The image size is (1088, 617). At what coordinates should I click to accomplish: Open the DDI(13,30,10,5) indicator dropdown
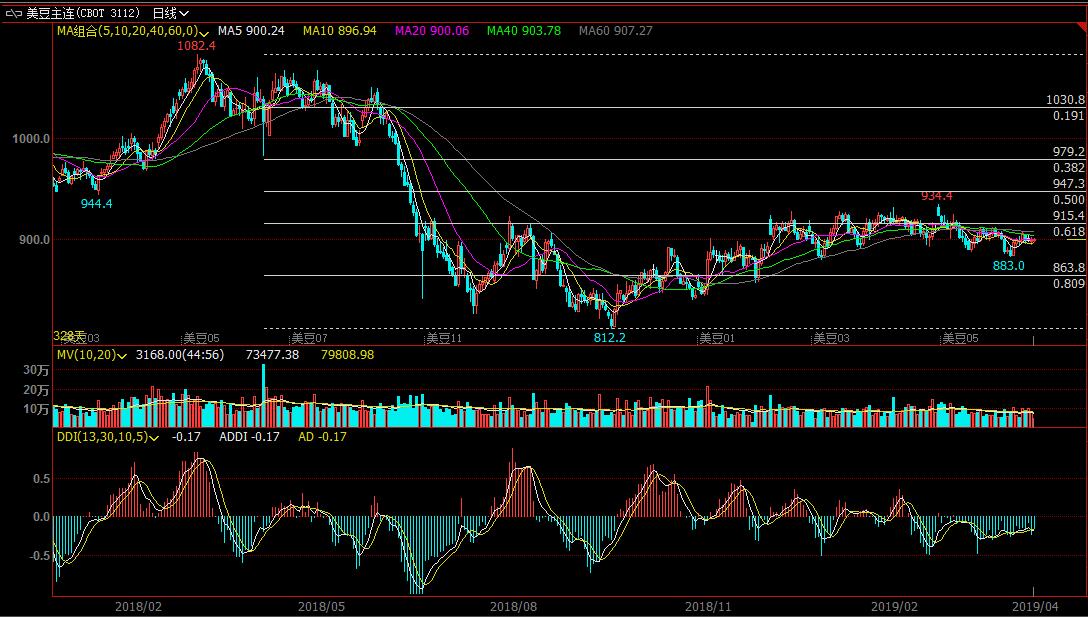pyautogui.click(x=157, y=437)
